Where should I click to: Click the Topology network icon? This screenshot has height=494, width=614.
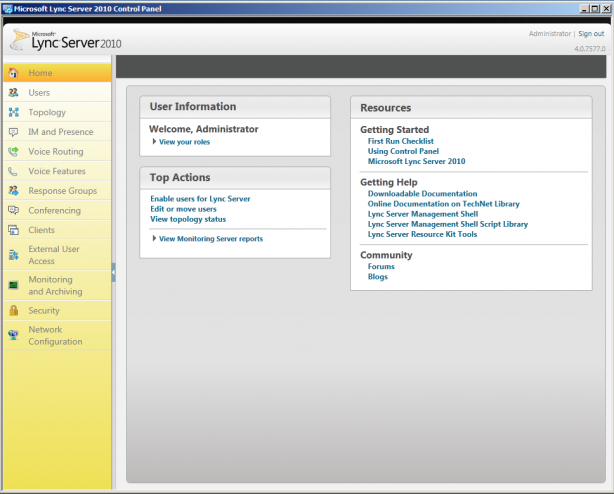coord(14,112)
